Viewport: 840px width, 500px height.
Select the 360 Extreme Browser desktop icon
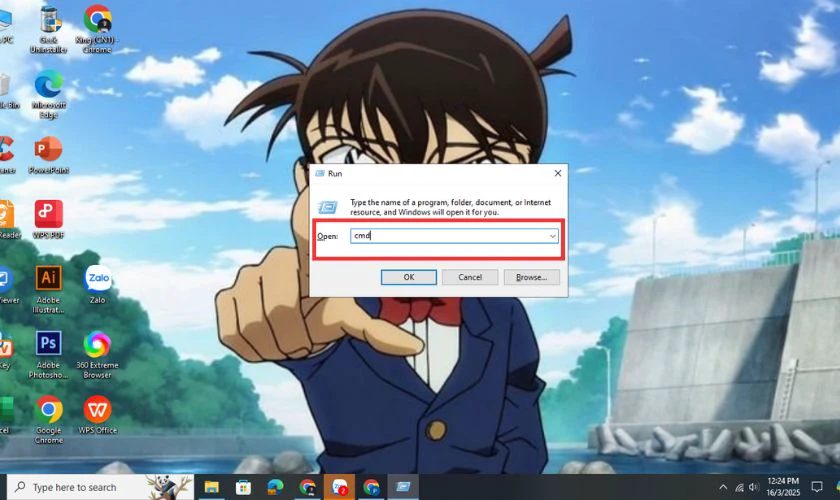coord(98,355)
